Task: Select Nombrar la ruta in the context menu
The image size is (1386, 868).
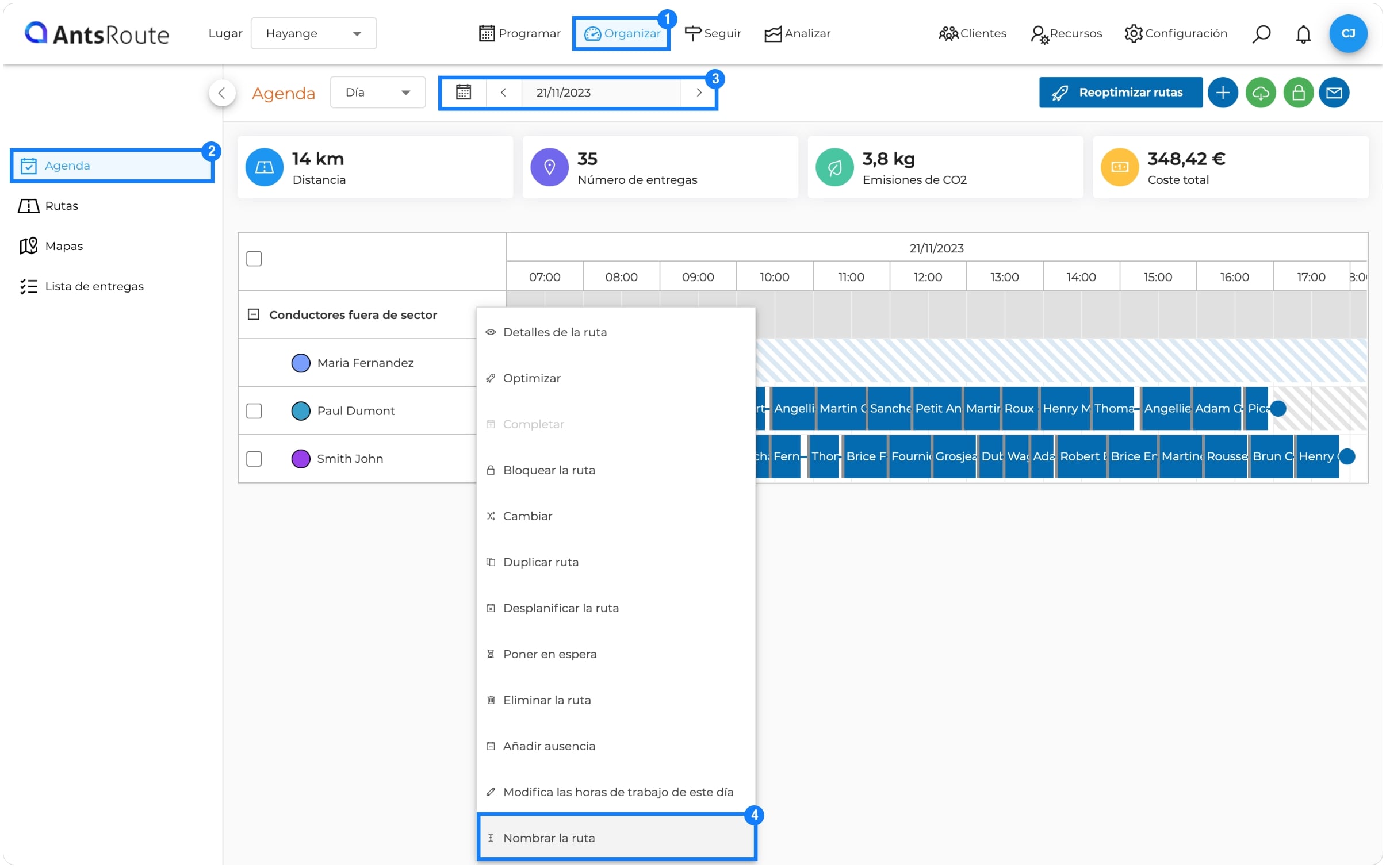Action: [x=617, y=838]
